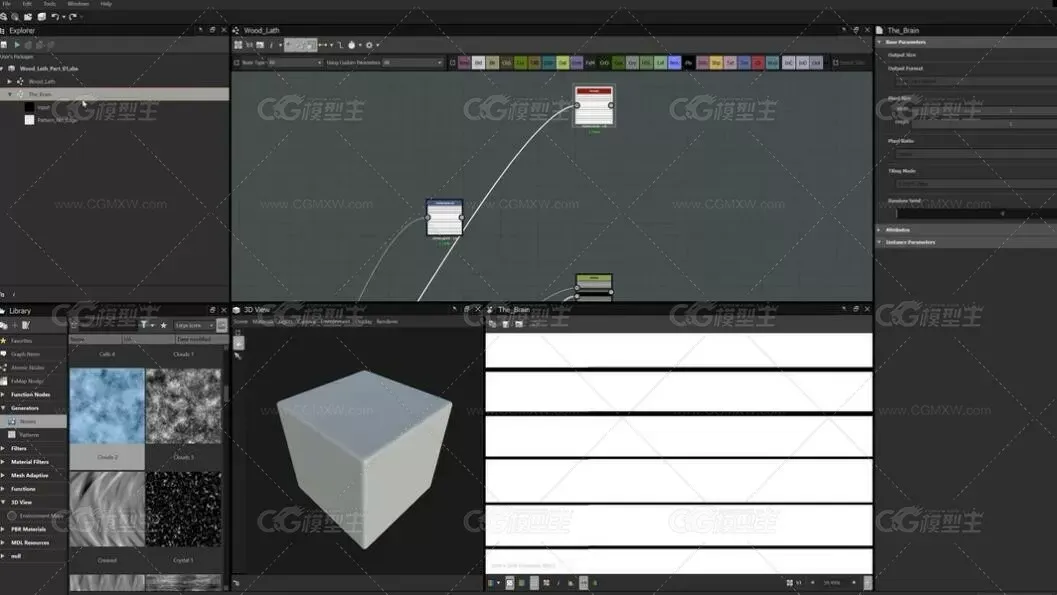Click the bright blue node button in palette

point(674,63)
